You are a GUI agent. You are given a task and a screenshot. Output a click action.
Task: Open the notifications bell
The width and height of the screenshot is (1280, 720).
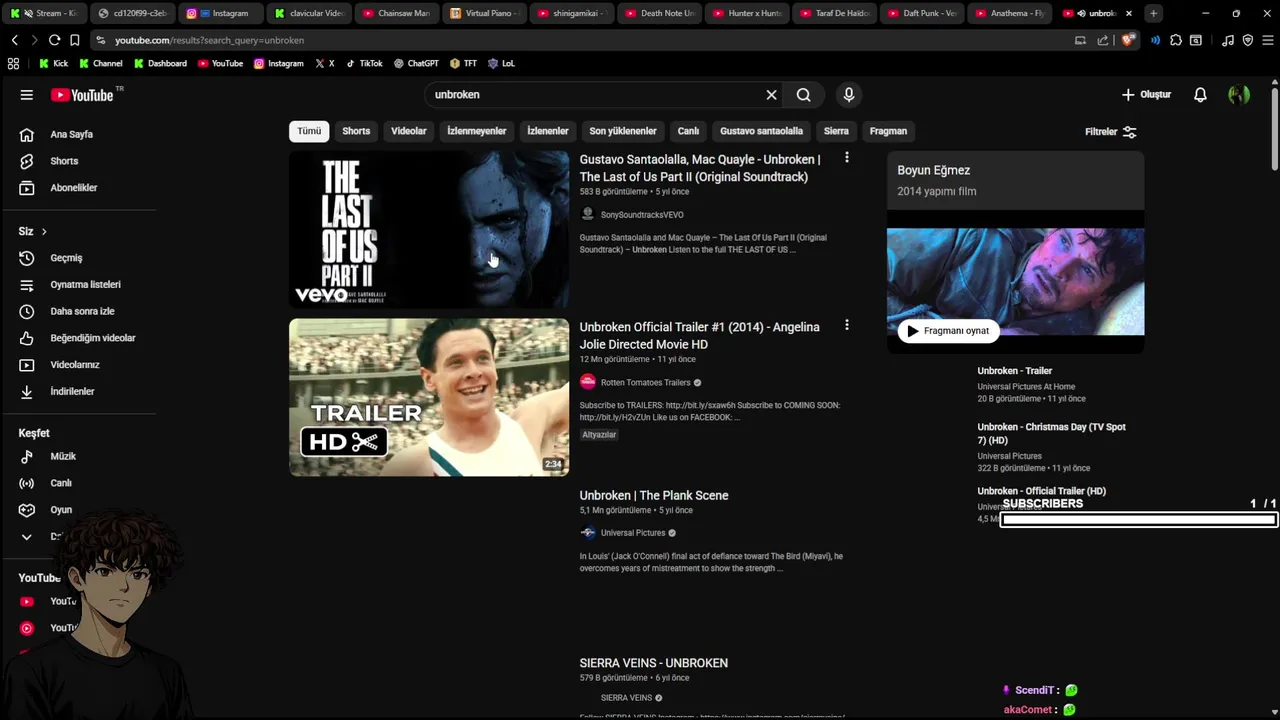pos(1200,95)
